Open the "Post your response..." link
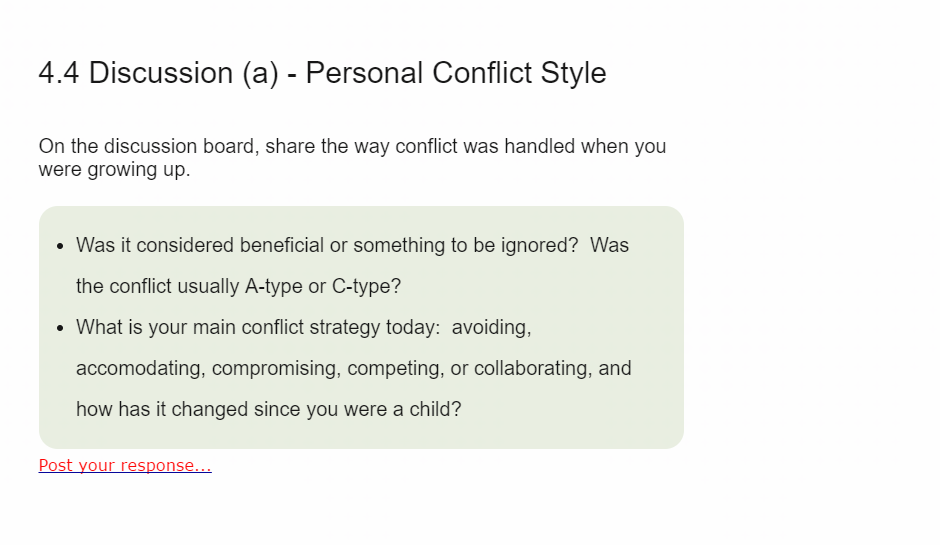940x545 pixels. click(125, 465)
